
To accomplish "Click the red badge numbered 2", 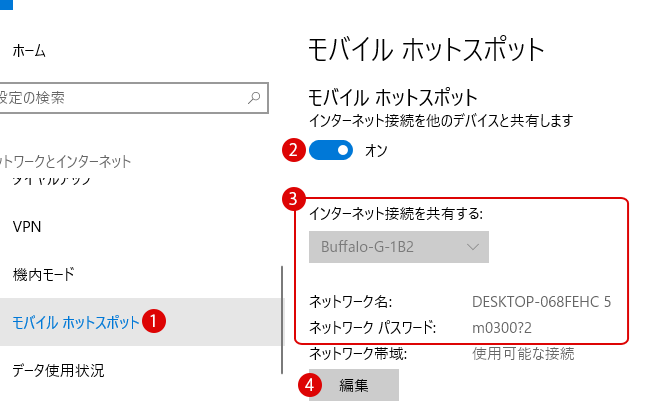I will 293,151.
